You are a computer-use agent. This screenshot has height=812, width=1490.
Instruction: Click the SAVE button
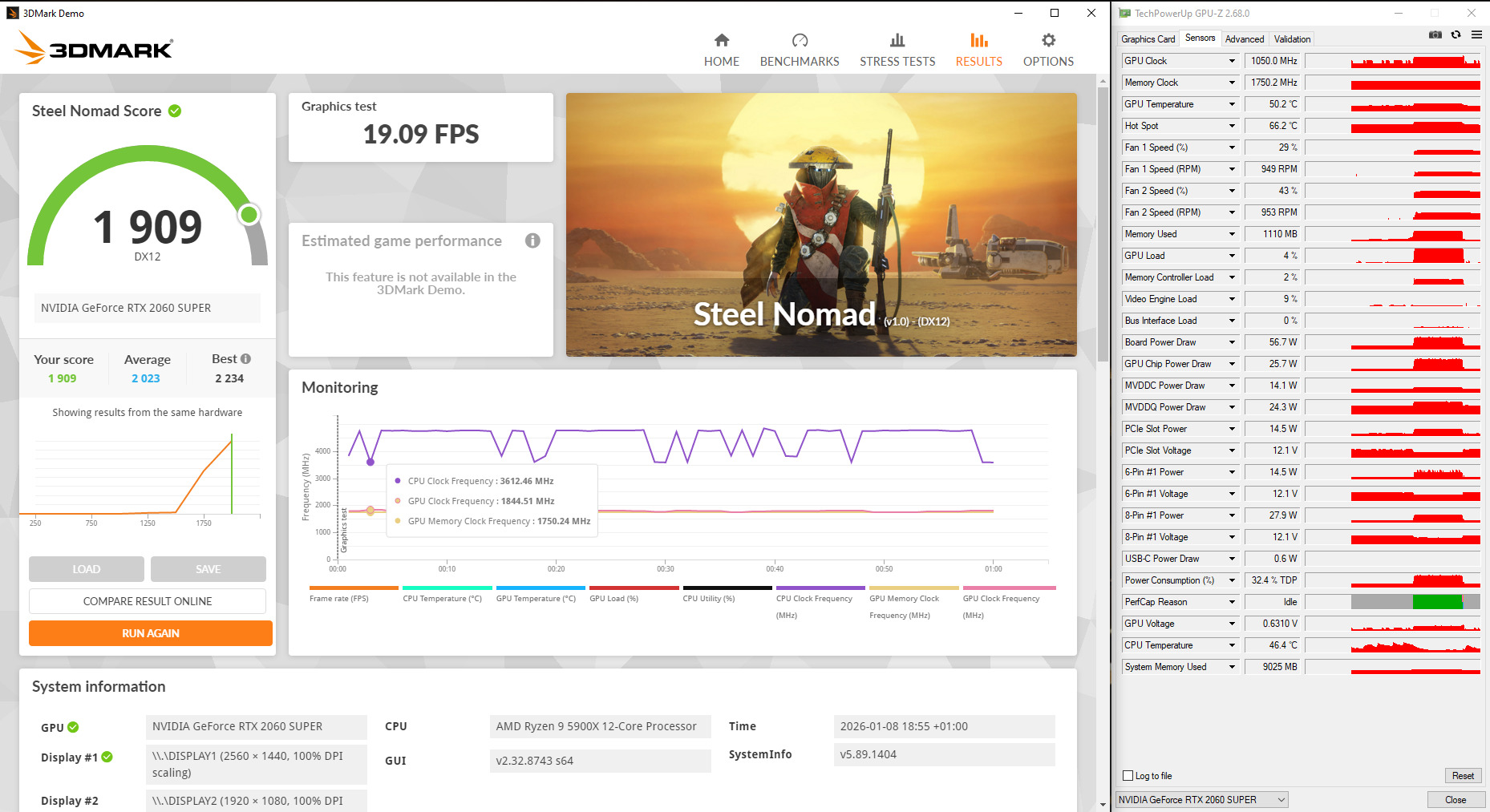(x=209, y=569)
